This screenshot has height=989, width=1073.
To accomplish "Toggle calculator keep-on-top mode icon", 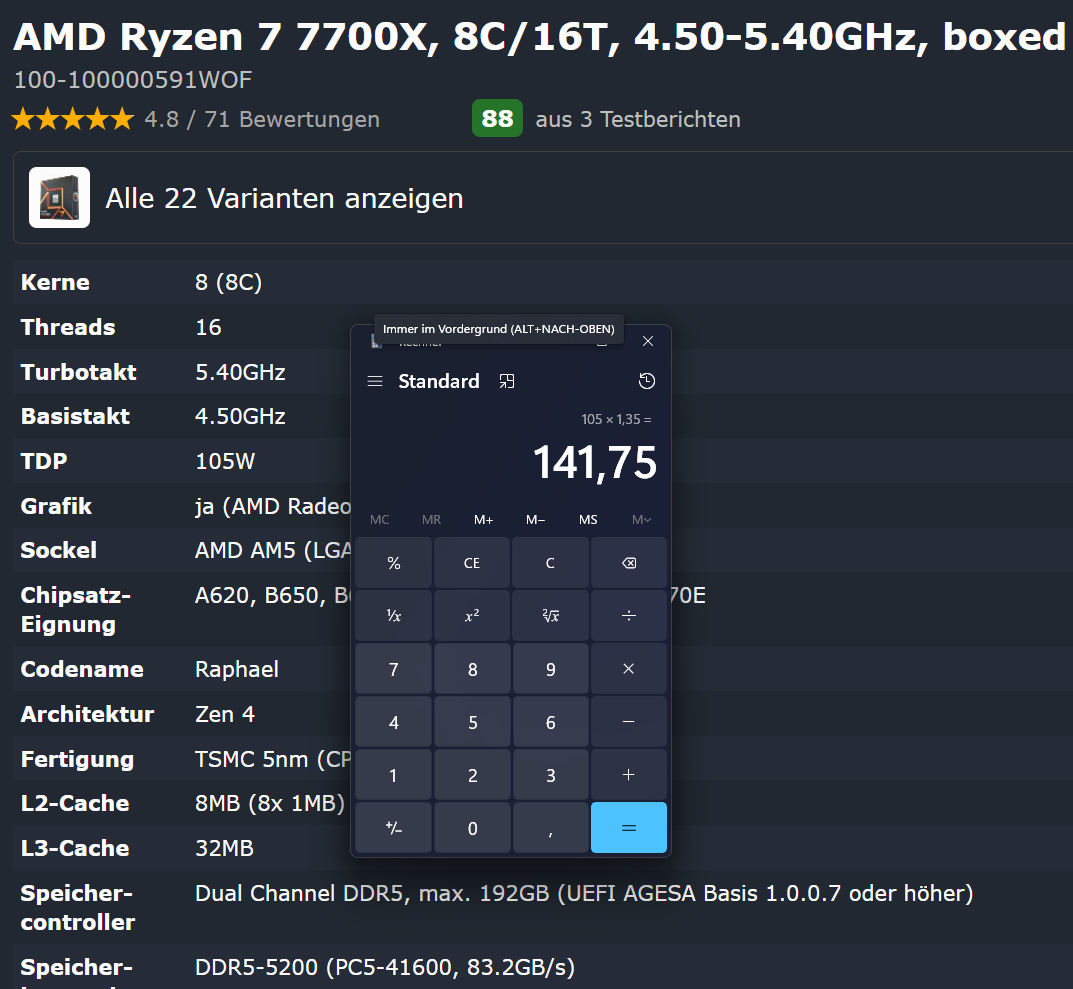I will [506, 381].
